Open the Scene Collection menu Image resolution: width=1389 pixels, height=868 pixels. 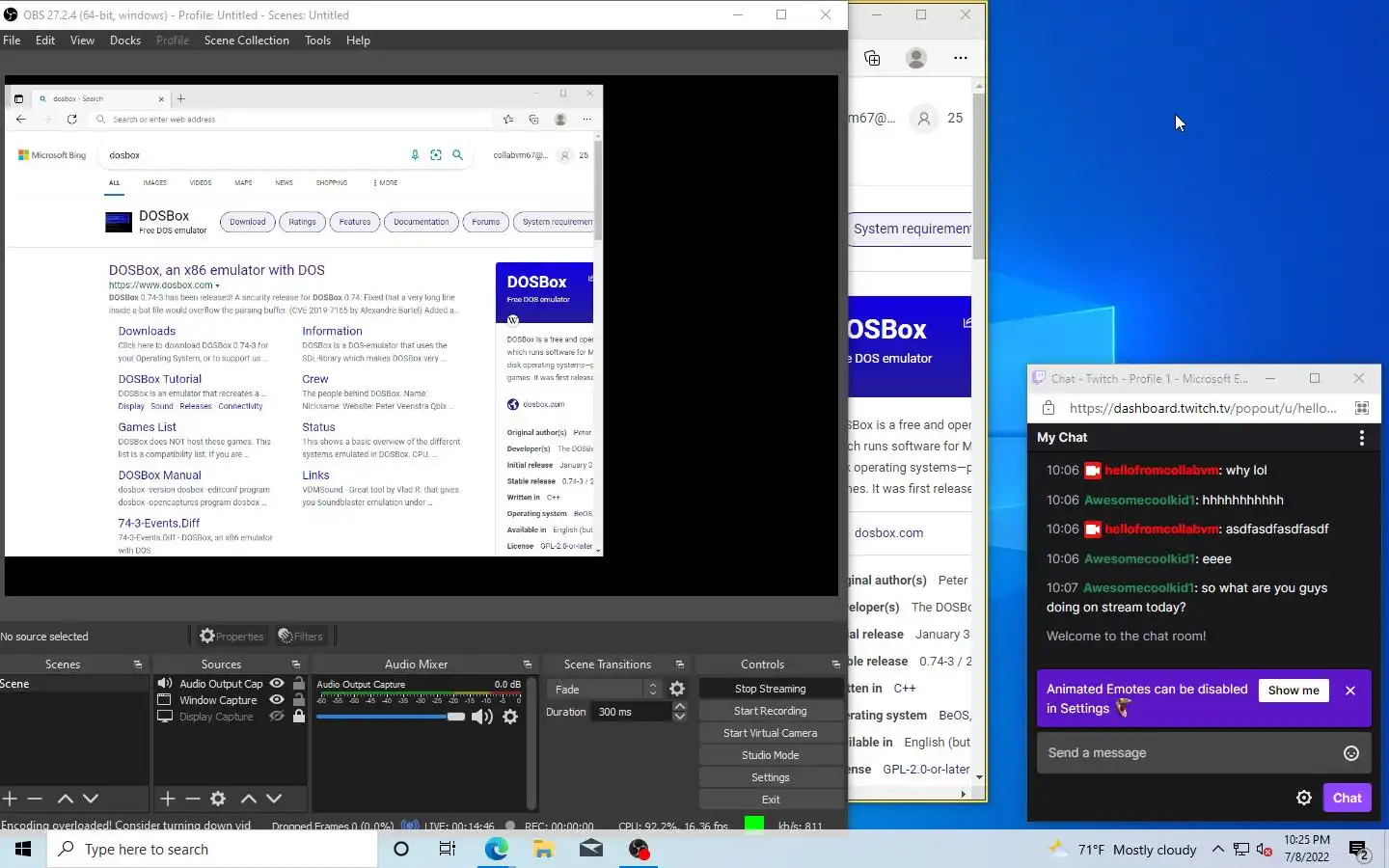(246, 41)
